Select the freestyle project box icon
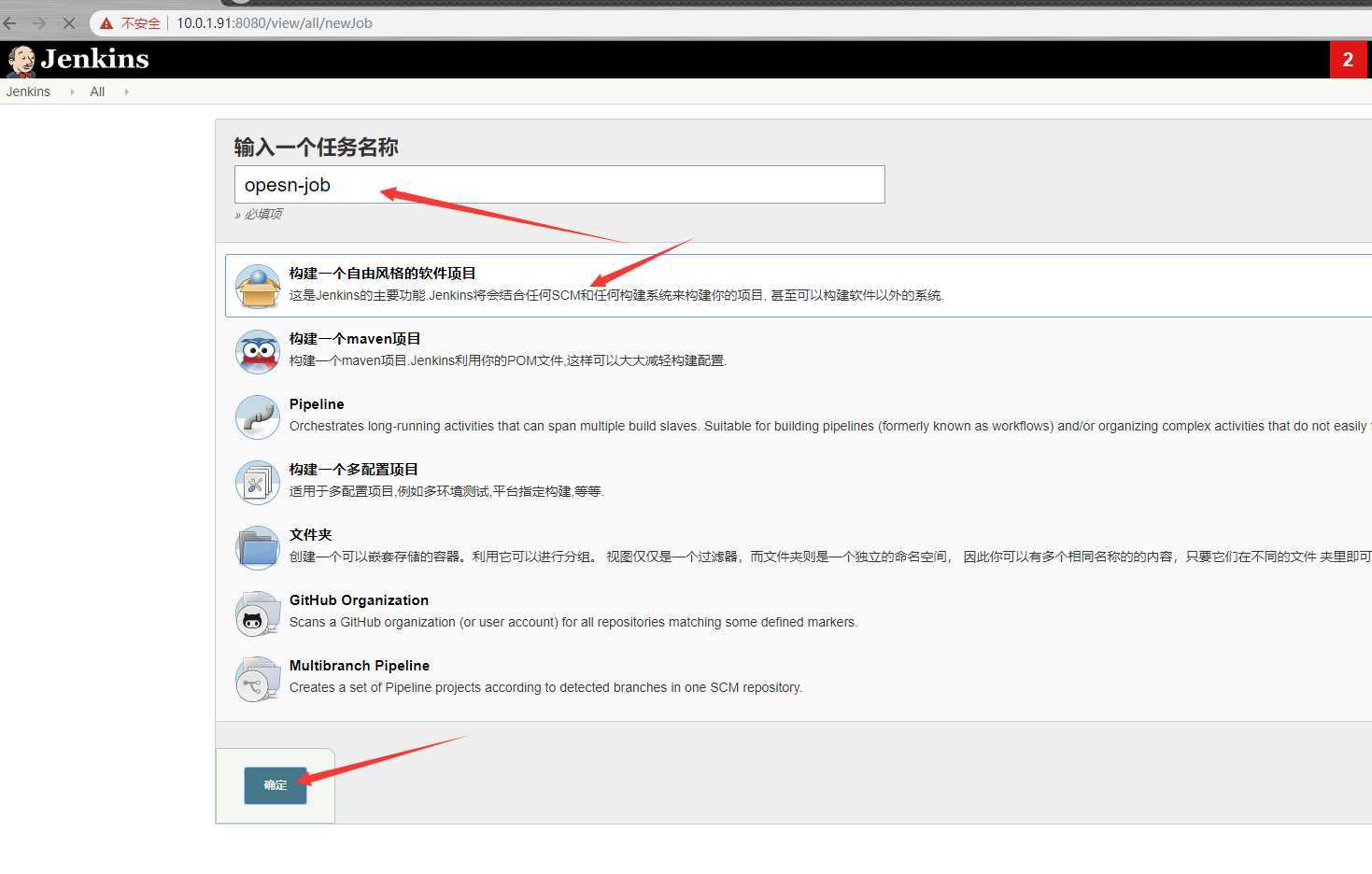Screen dimensions: 1372x874 [x=258, y=286]
